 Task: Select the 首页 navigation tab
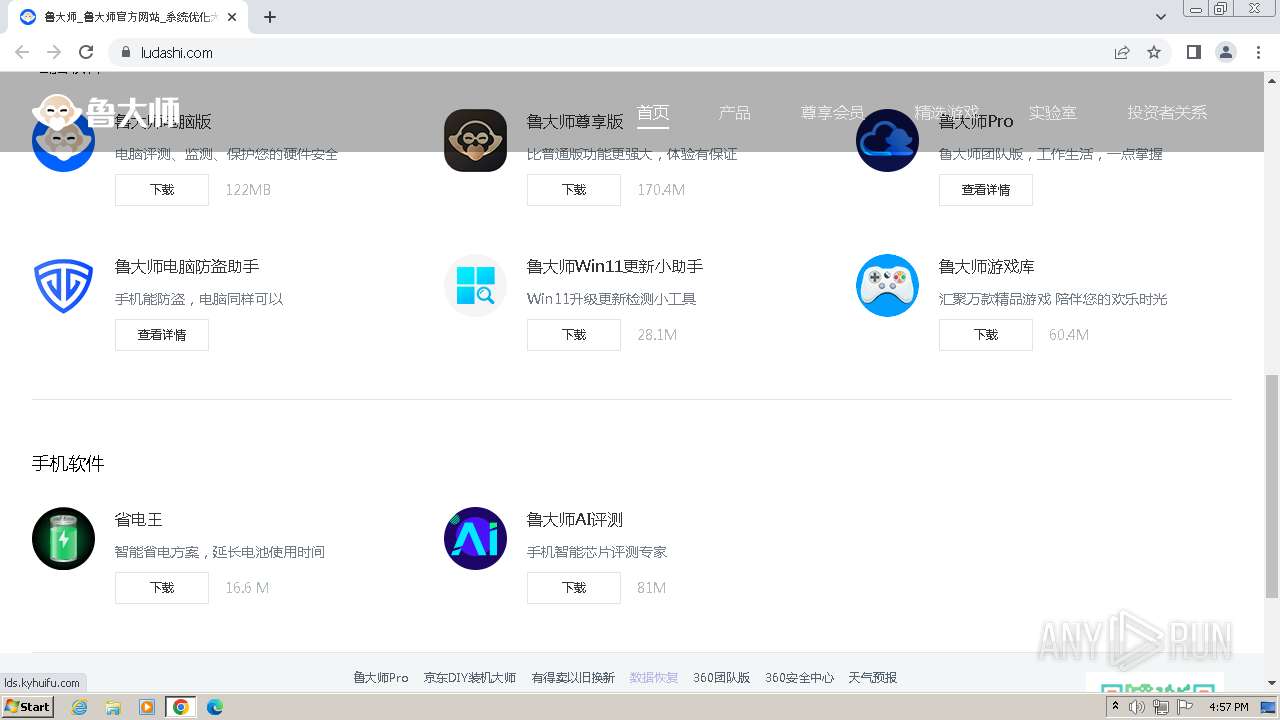click(653, 113)
